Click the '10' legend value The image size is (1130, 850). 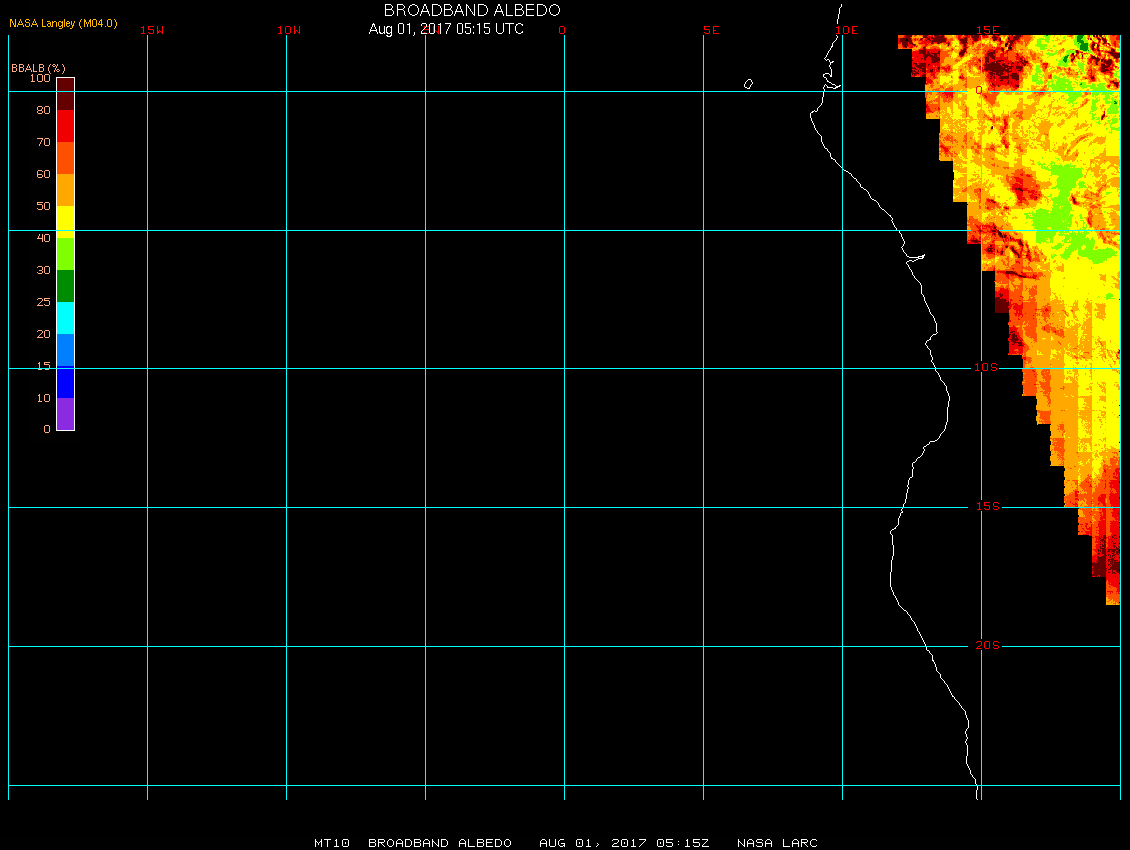click(x=44, y=398)
